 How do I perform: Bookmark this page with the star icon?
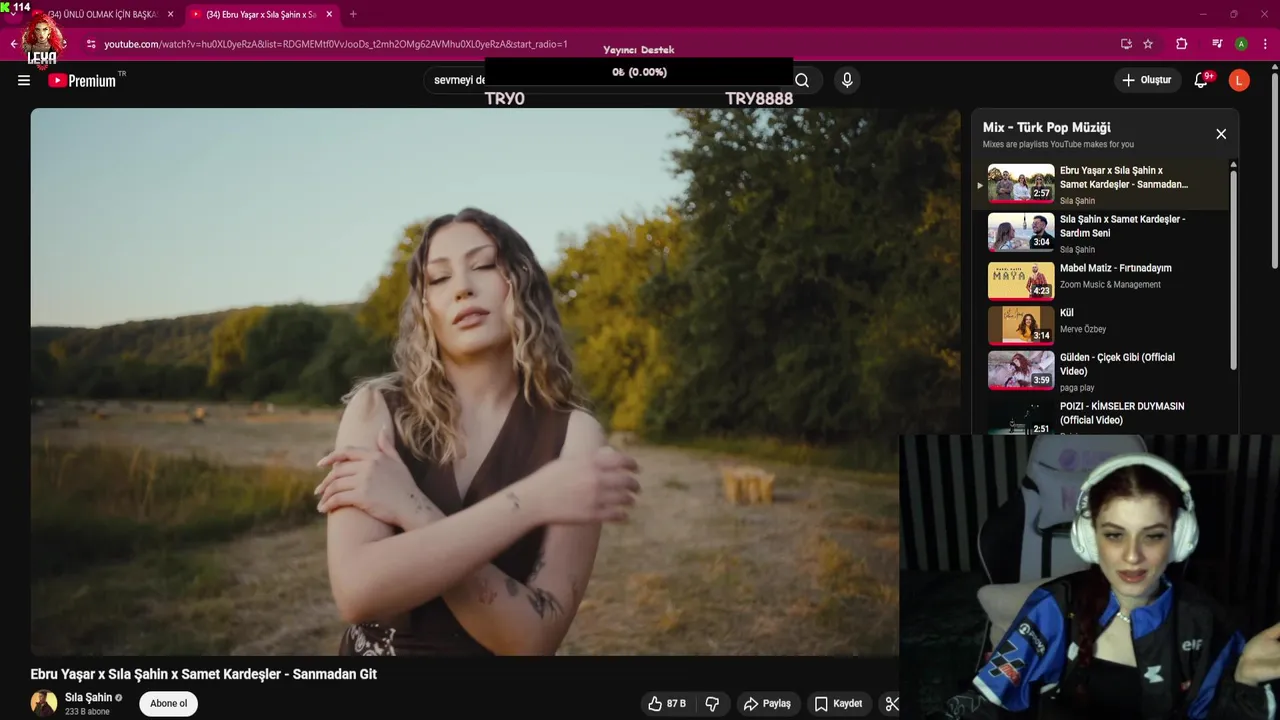(x=1148, y=44)
